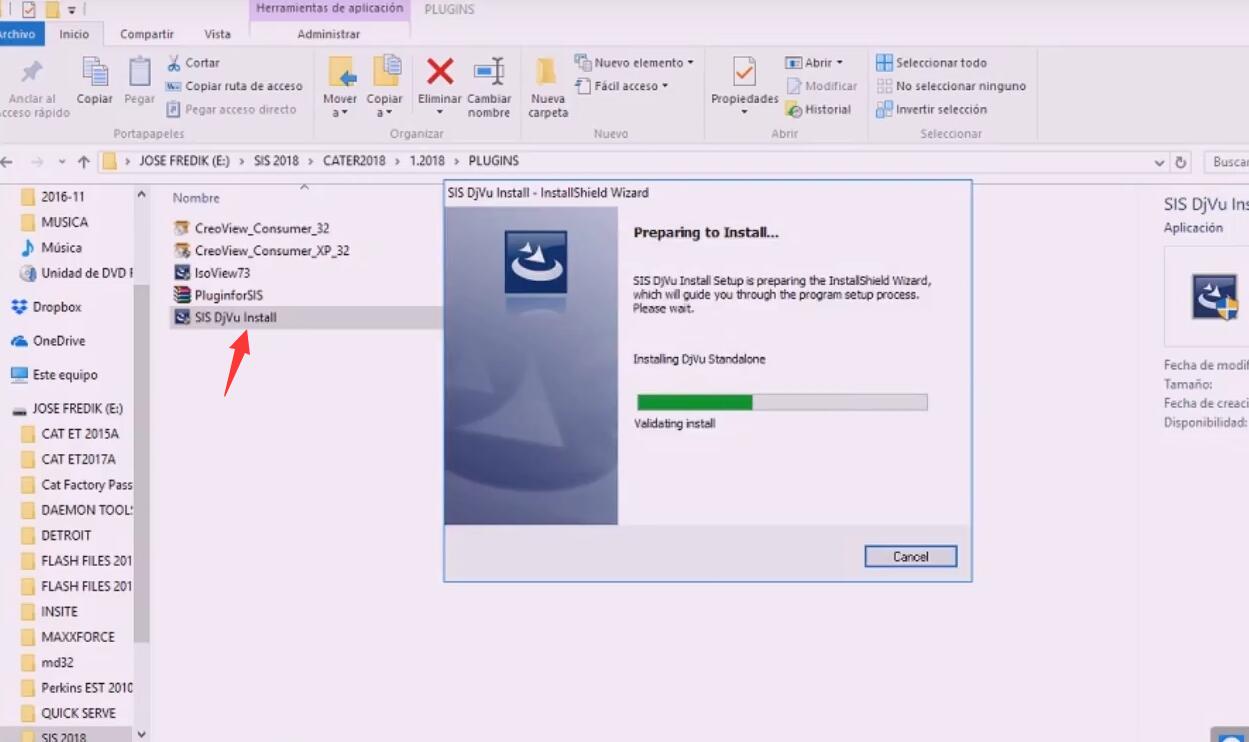Switch to the Inicio tab
1249x742 pixels.
point(74,34)
